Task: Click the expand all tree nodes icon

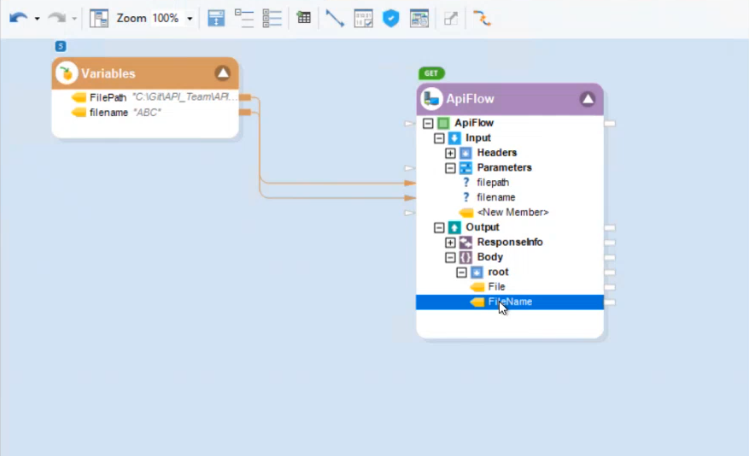Action: point(272,18)
